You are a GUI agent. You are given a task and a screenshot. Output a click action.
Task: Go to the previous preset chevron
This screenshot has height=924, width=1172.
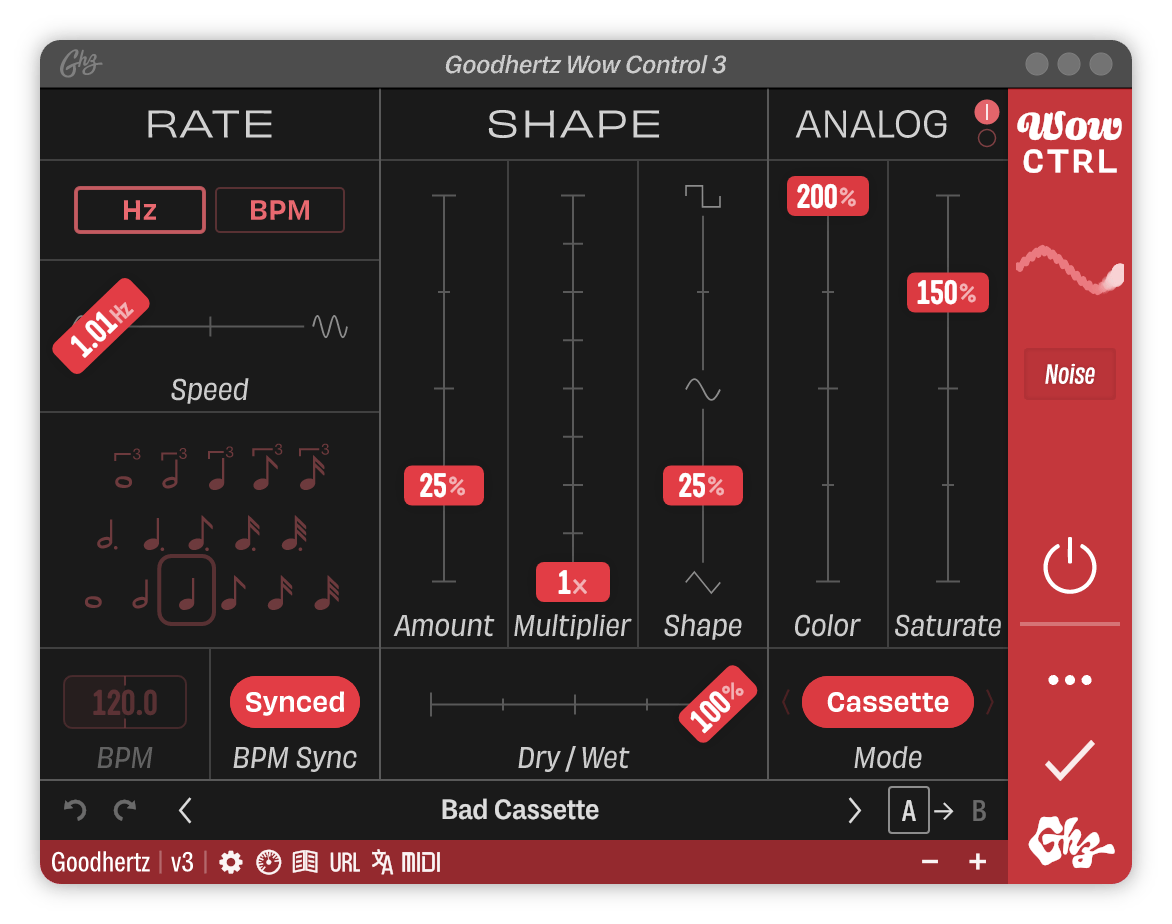(x=185, y=810)
